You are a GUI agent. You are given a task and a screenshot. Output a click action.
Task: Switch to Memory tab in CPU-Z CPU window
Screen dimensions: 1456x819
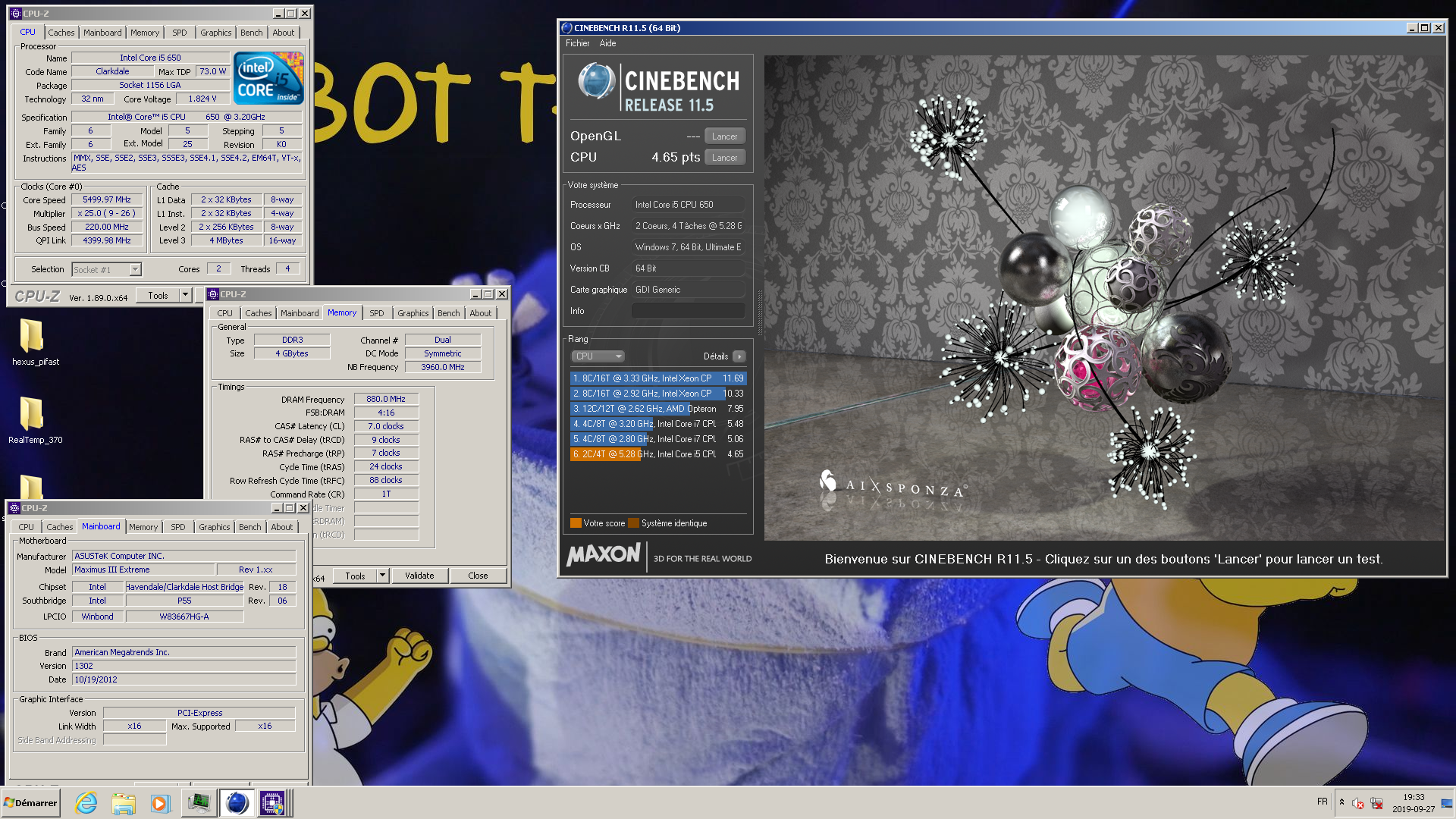point(145,33)
